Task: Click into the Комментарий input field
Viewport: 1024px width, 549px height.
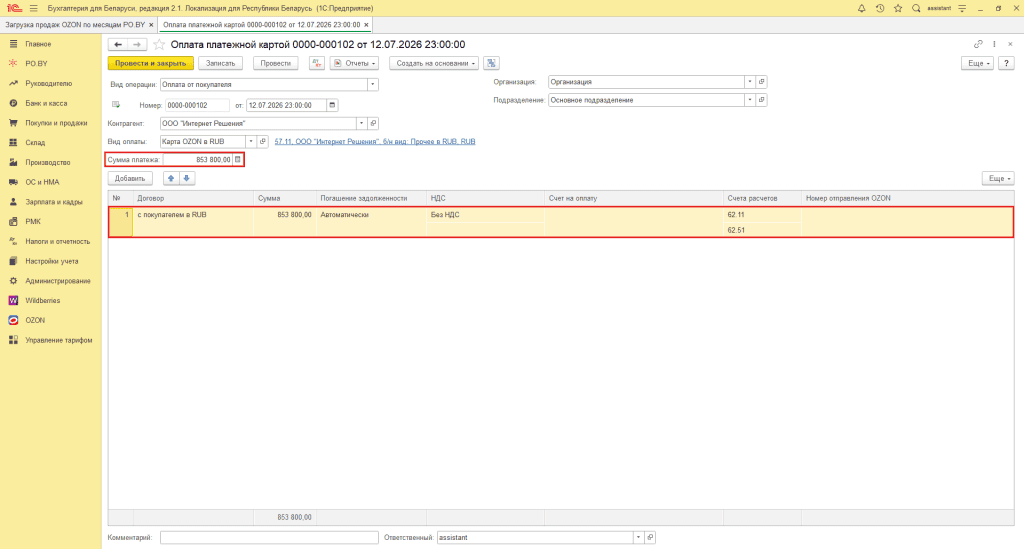Action: [269, 537]
